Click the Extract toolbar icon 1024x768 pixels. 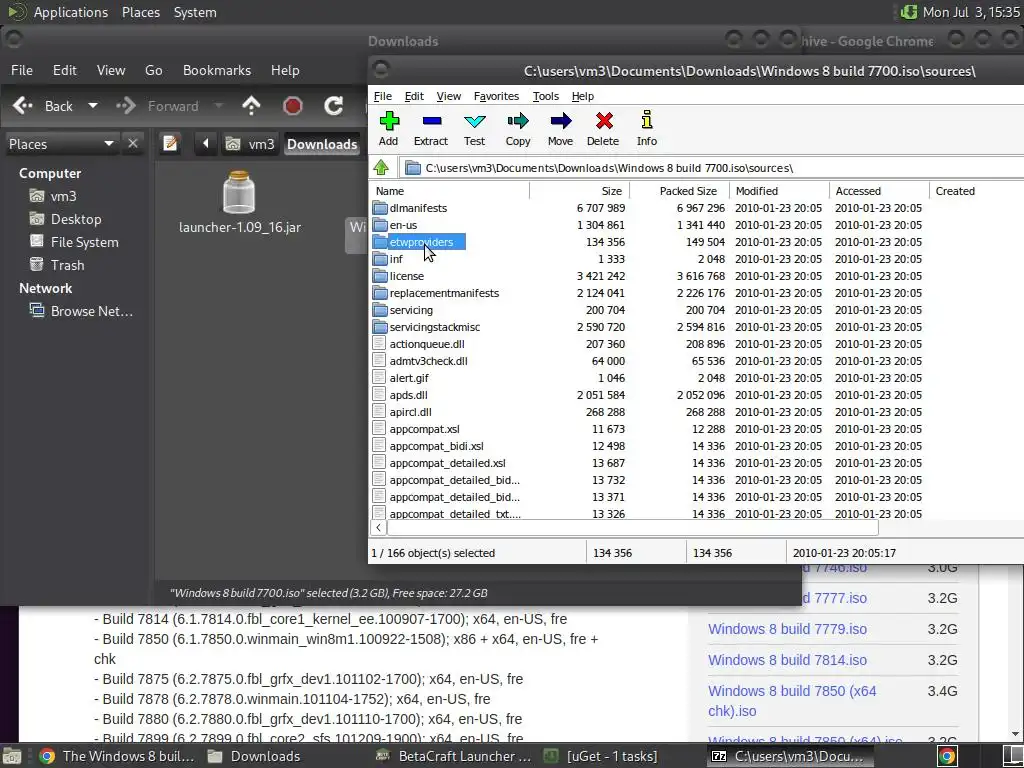click(x=431, y=129)
